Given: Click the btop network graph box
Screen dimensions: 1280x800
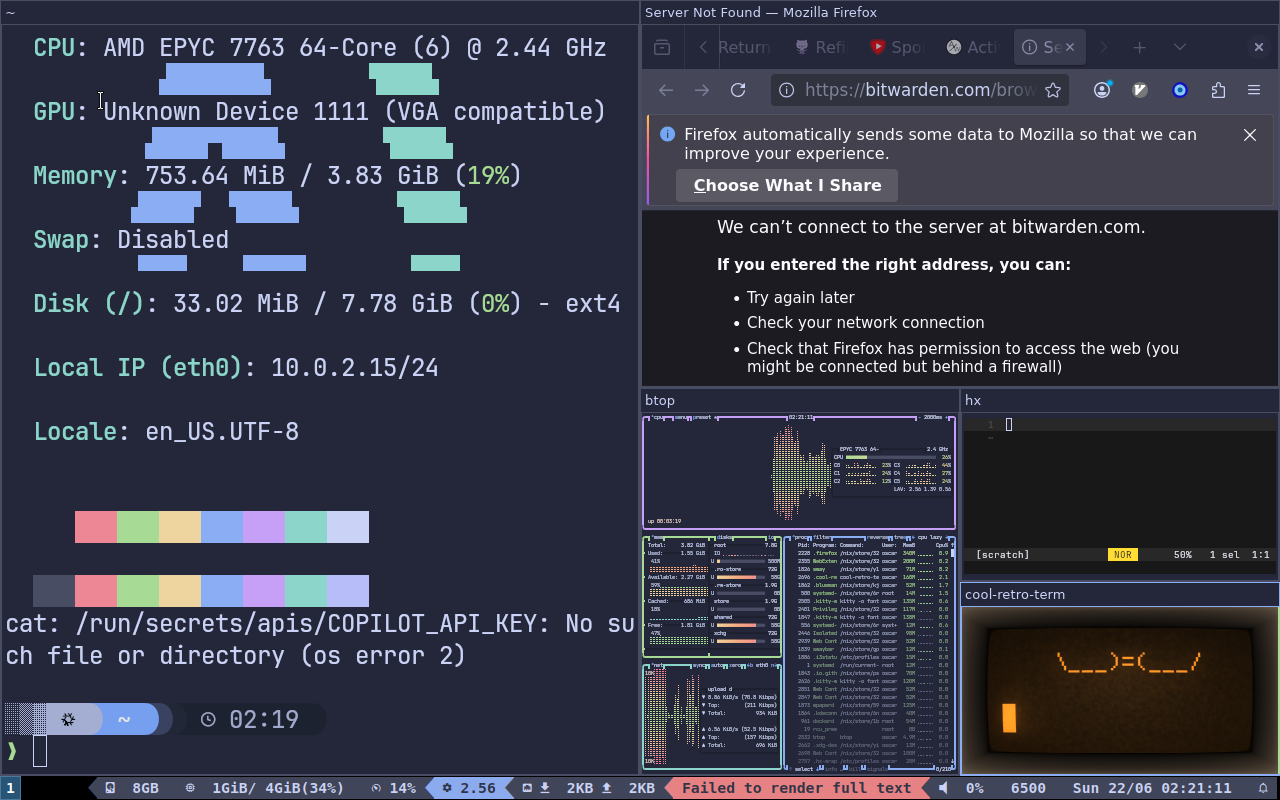Looking at the screenshot, I should coord(712,717).
